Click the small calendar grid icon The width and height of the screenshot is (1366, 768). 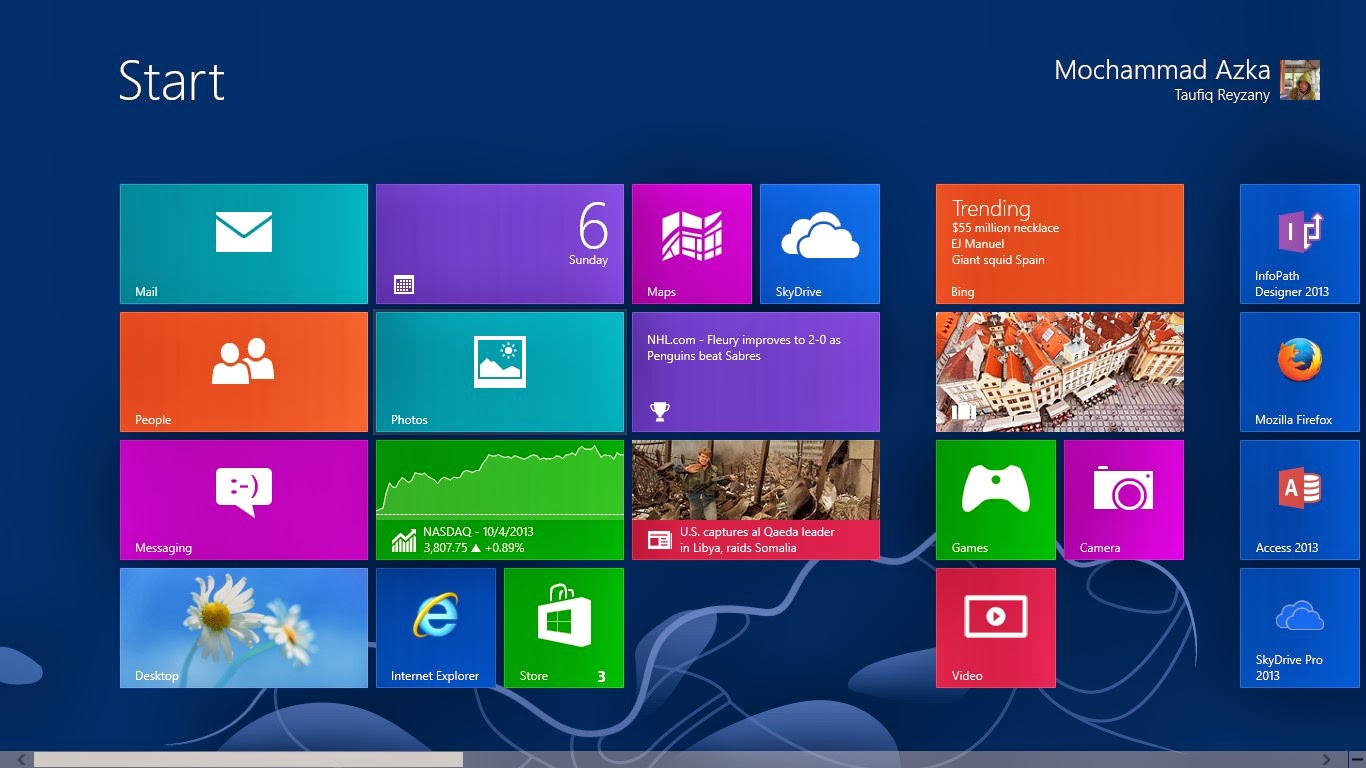[x=404, y=285]
